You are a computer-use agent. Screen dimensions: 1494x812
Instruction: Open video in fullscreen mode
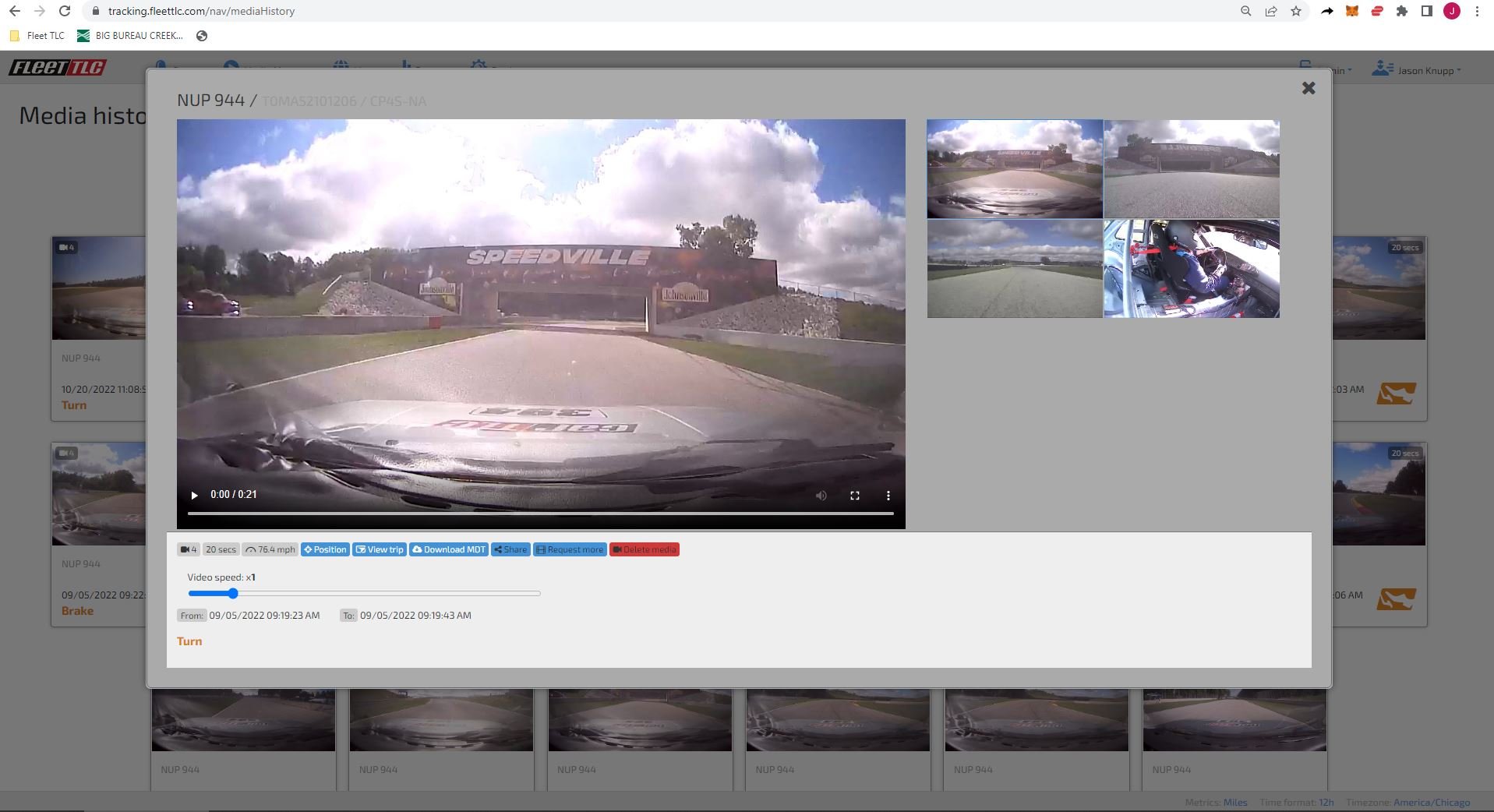(855, 496)
